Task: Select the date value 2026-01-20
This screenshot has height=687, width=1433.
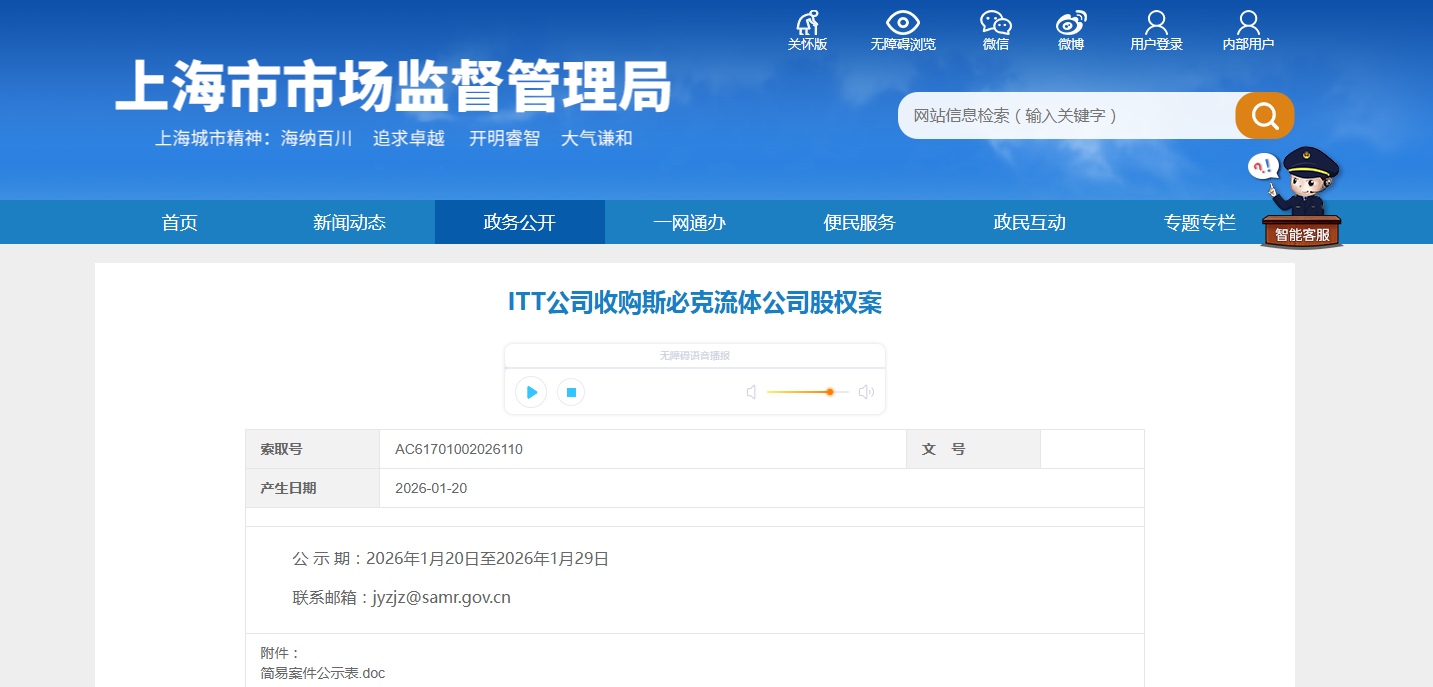Action: [x=431, y=488]
